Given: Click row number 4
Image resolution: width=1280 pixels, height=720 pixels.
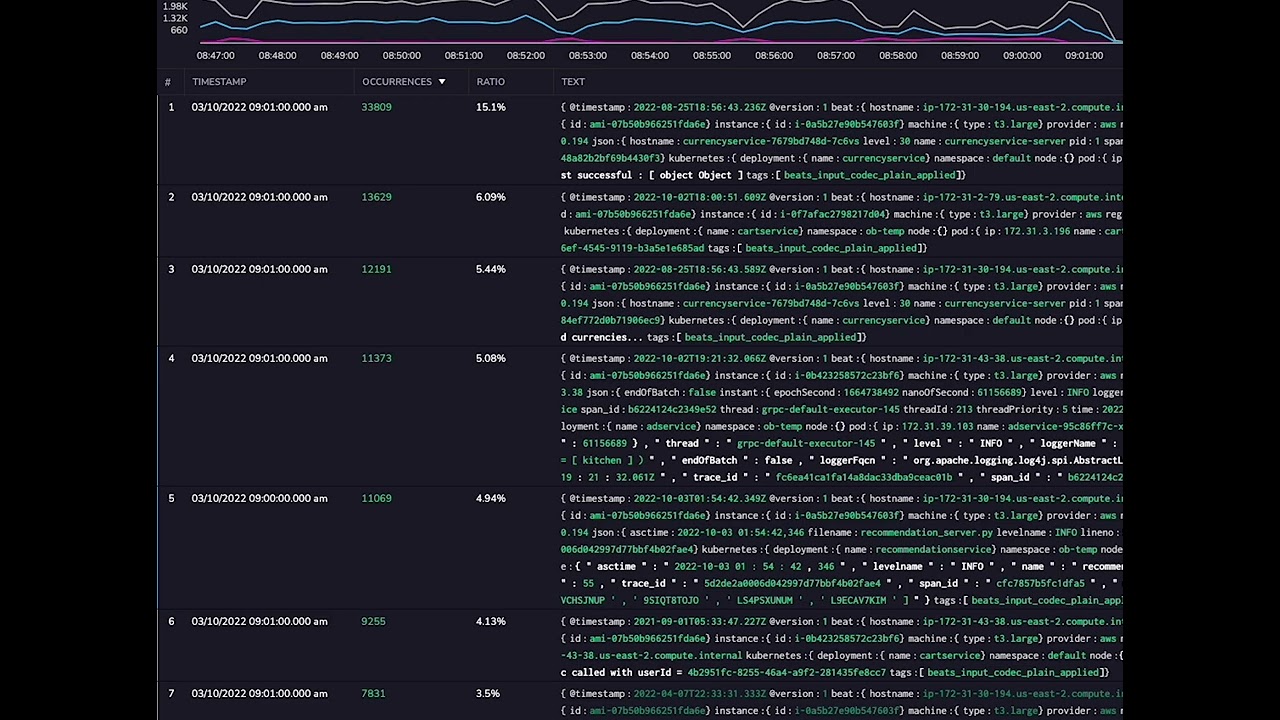Looking at the screenshot, I should click(x=171, y=358).
